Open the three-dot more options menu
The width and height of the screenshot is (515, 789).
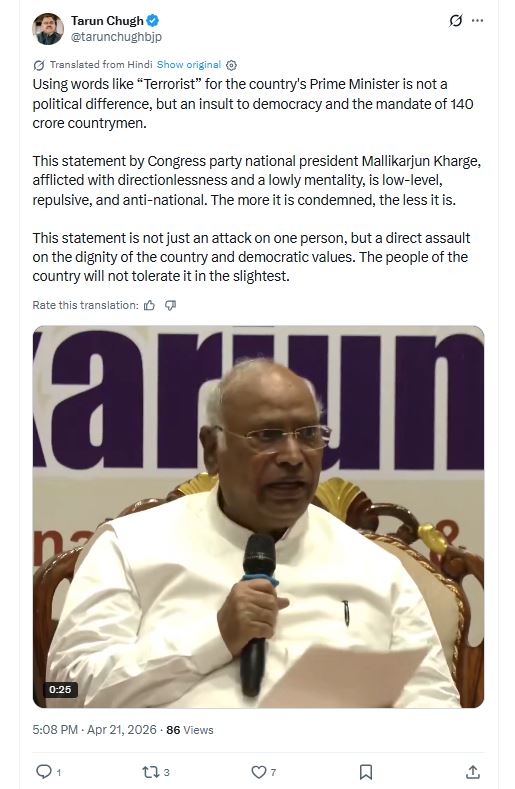point(477,21)
